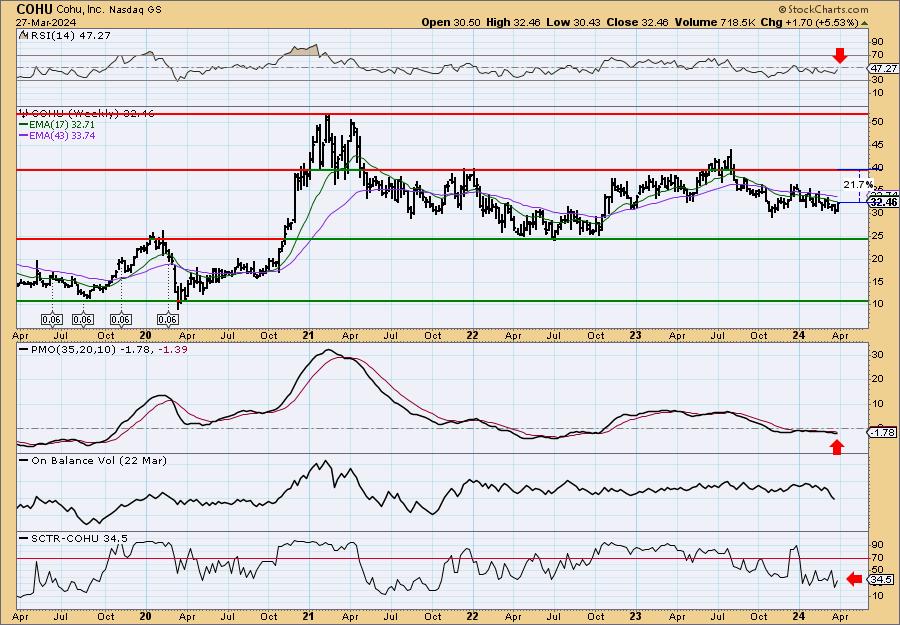Click the 'Volume 718.5K' value
Screen dimensions: 900x625
714,22
